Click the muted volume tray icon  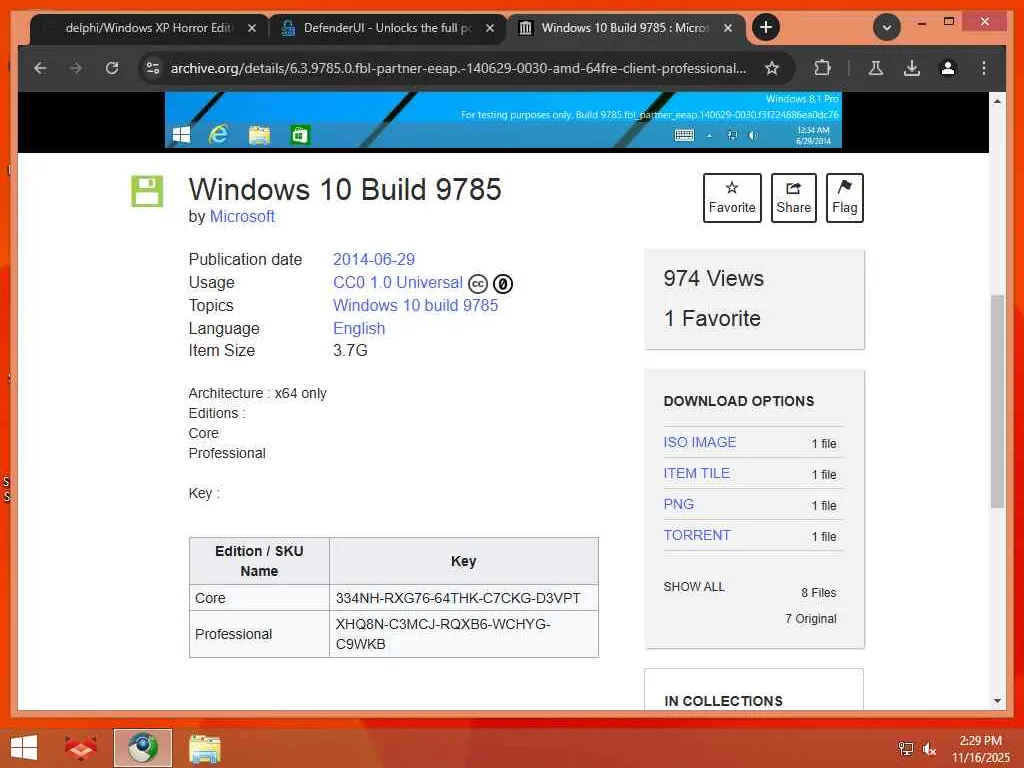tap(929, 748)
